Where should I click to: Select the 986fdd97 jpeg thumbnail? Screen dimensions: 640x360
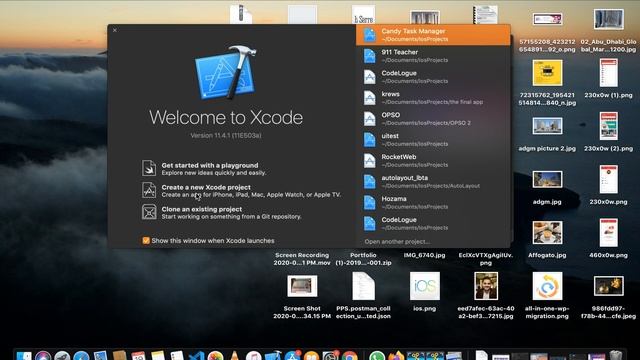[609, 286]
